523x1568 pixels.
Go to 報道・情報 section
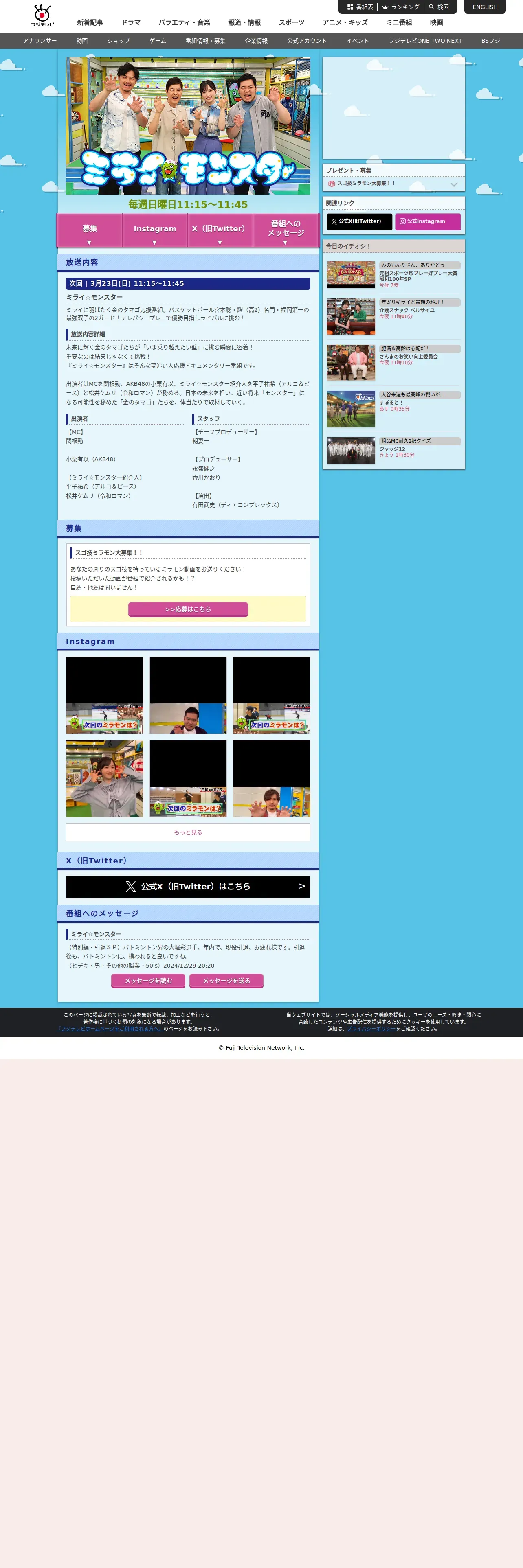(244, 22)
